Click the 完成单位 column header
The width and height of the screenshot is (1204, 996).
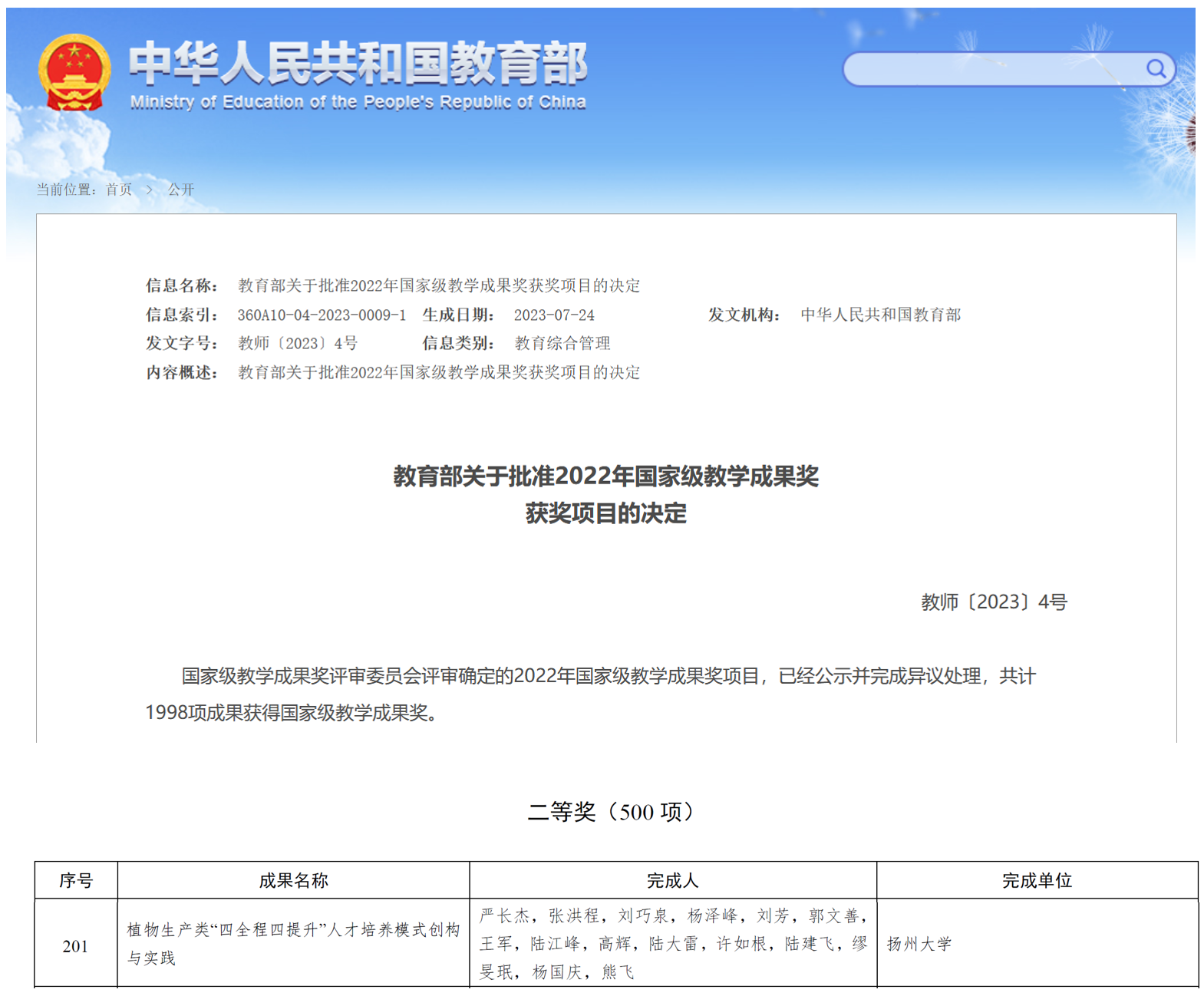tap(1037, 880)
